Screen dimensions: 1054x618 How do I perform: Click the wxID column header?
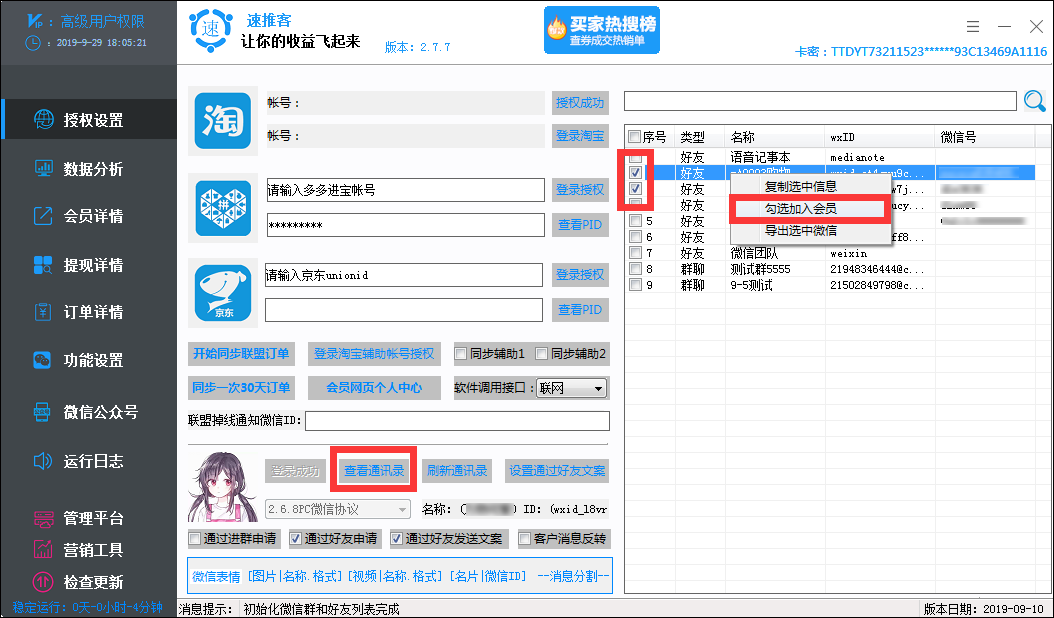point(879,137)
